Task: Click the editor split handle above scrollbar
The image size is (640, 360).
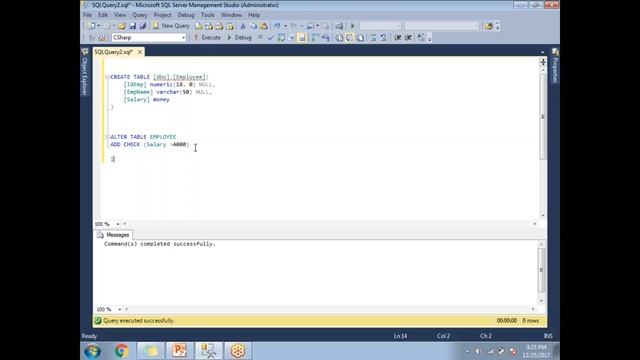Action: coord(543,62)
